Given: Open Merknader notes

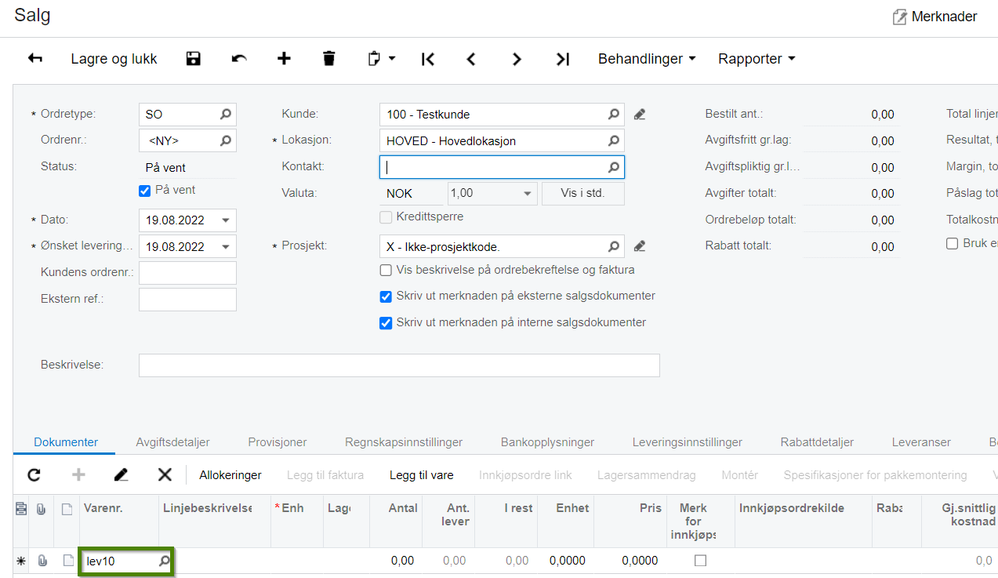Looking at the screenshot, I should [934, 17].
